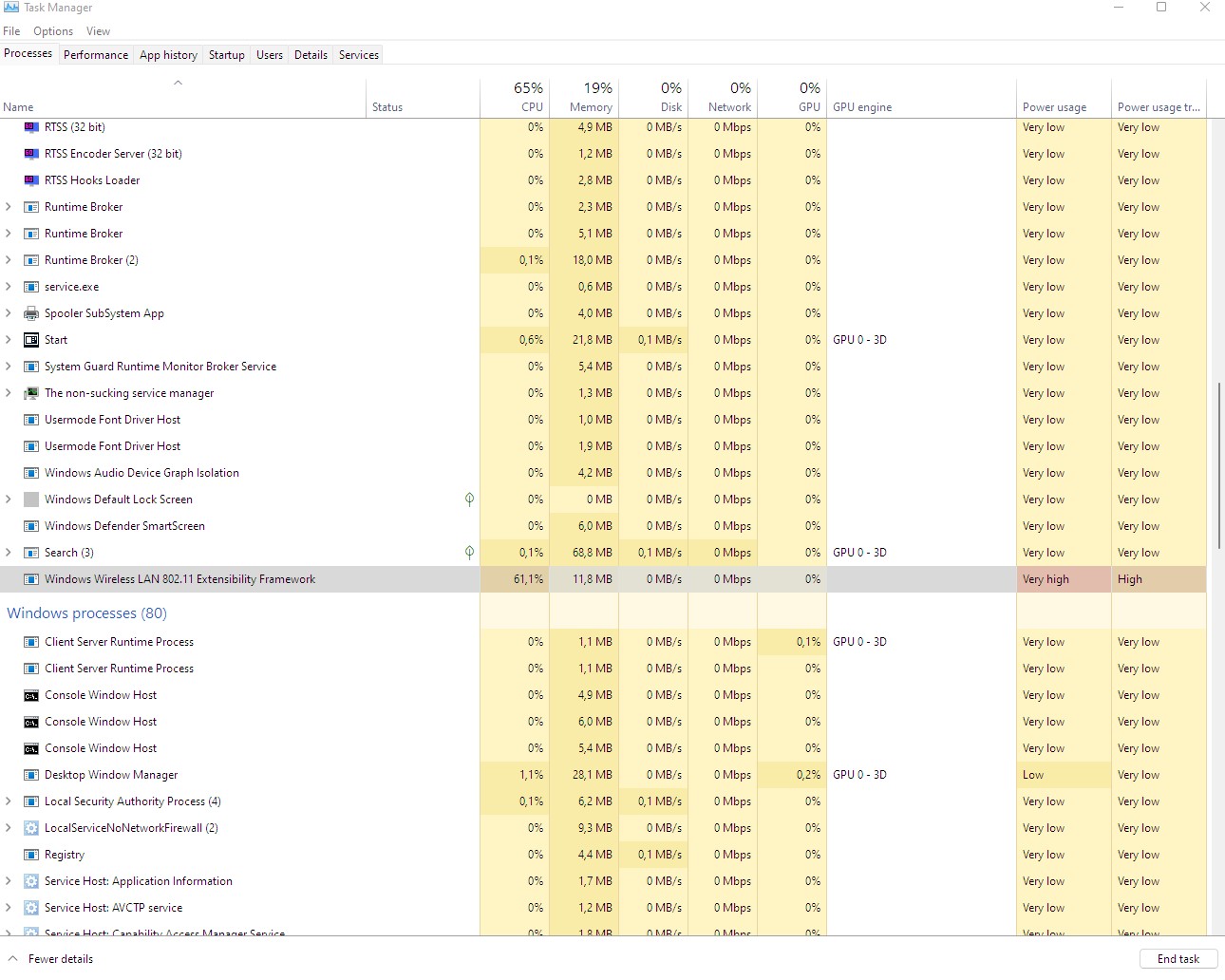The width and height of the screenshot is (1225, 980).
Task: Click the non-sucking service manager icon
Action: (x=31, y=393)
